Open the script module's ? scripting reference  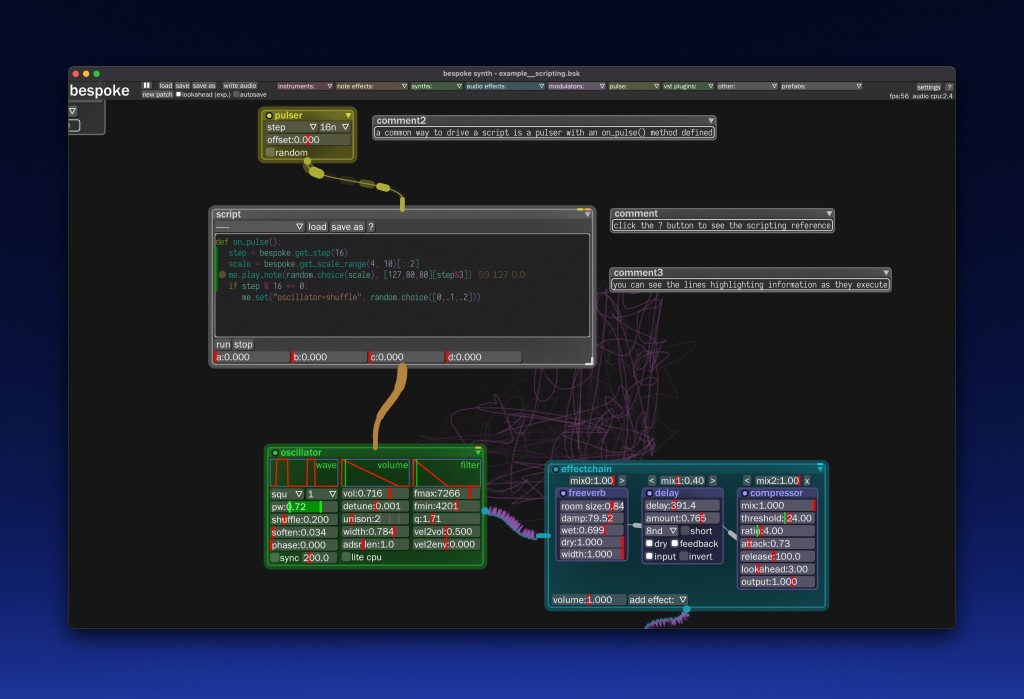coord(371,227)
